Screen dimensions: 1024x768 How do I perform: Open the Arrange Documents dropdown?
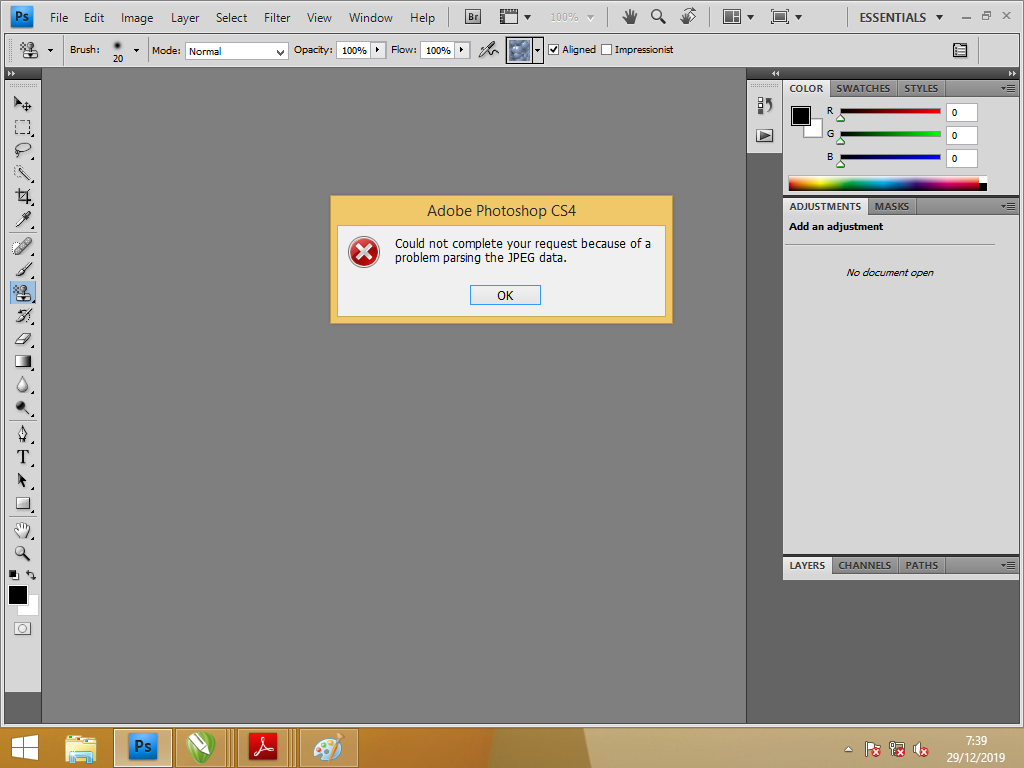point(738,17)
